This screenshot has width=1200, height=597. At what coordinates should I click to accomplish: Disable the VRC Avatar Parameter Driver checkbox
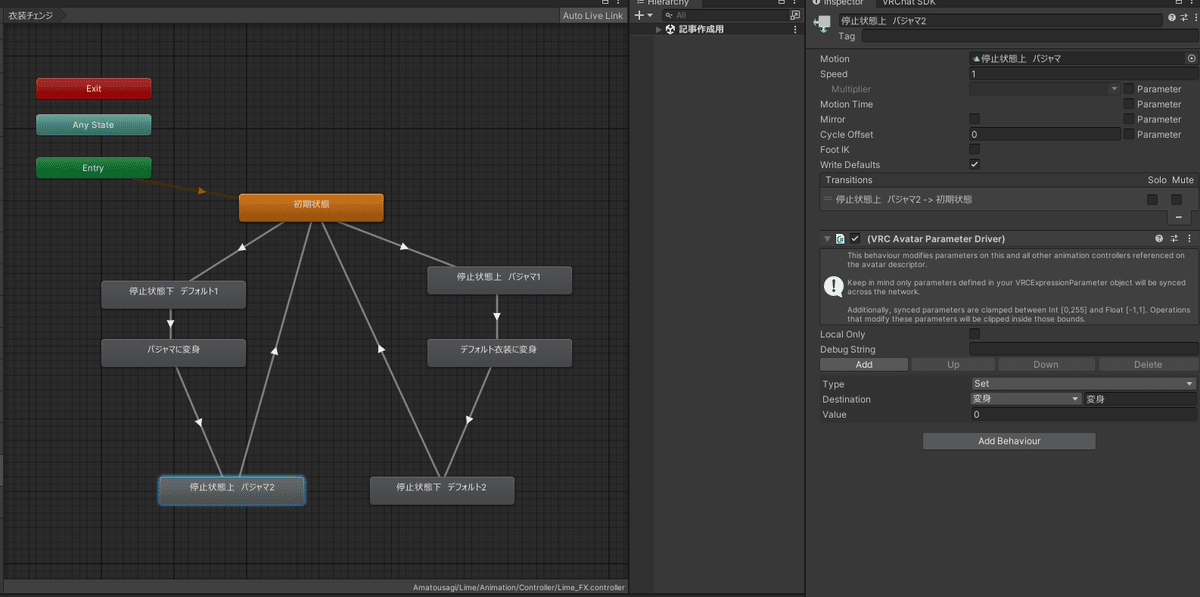(855, 239)
